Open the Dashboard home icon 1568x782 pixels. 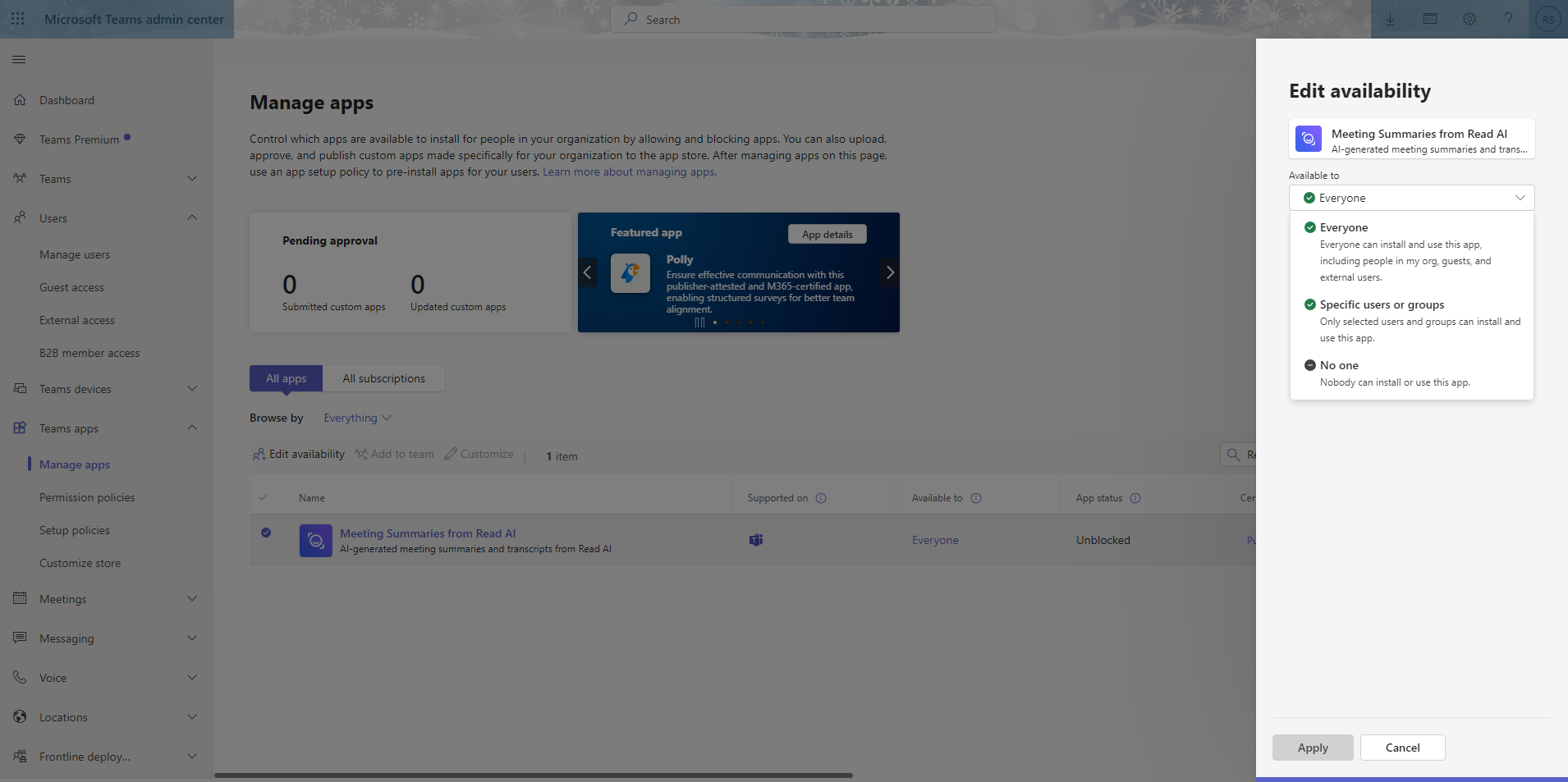(20, 100)
